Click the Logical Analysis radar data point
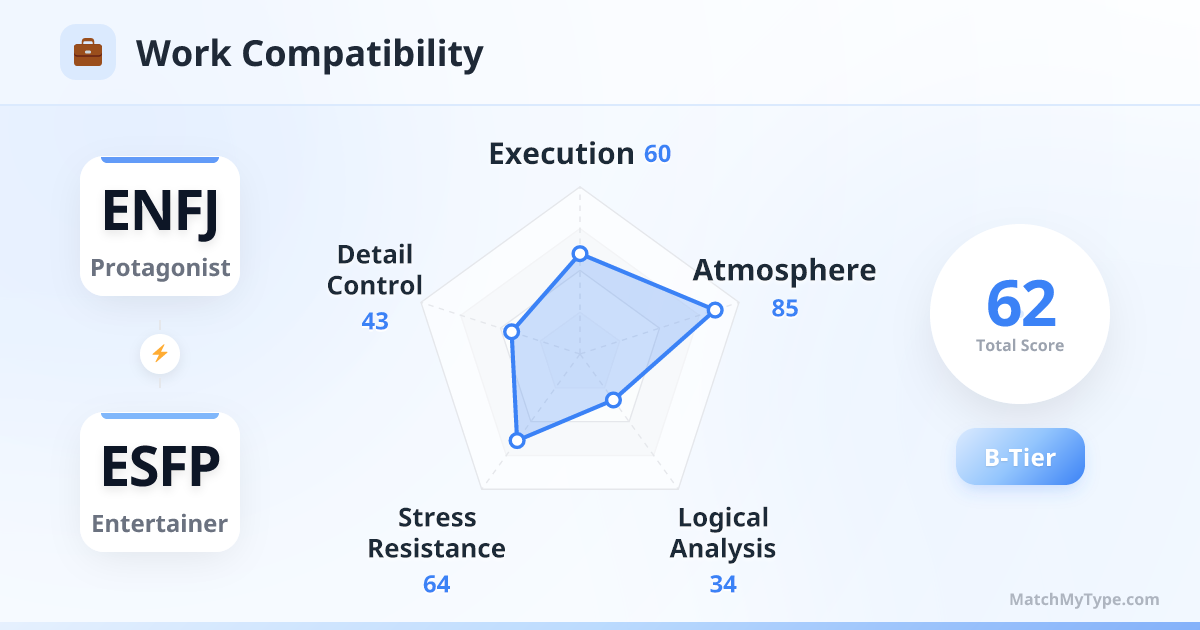Viewport: 1200px width, 630px height. click(614, 400)
